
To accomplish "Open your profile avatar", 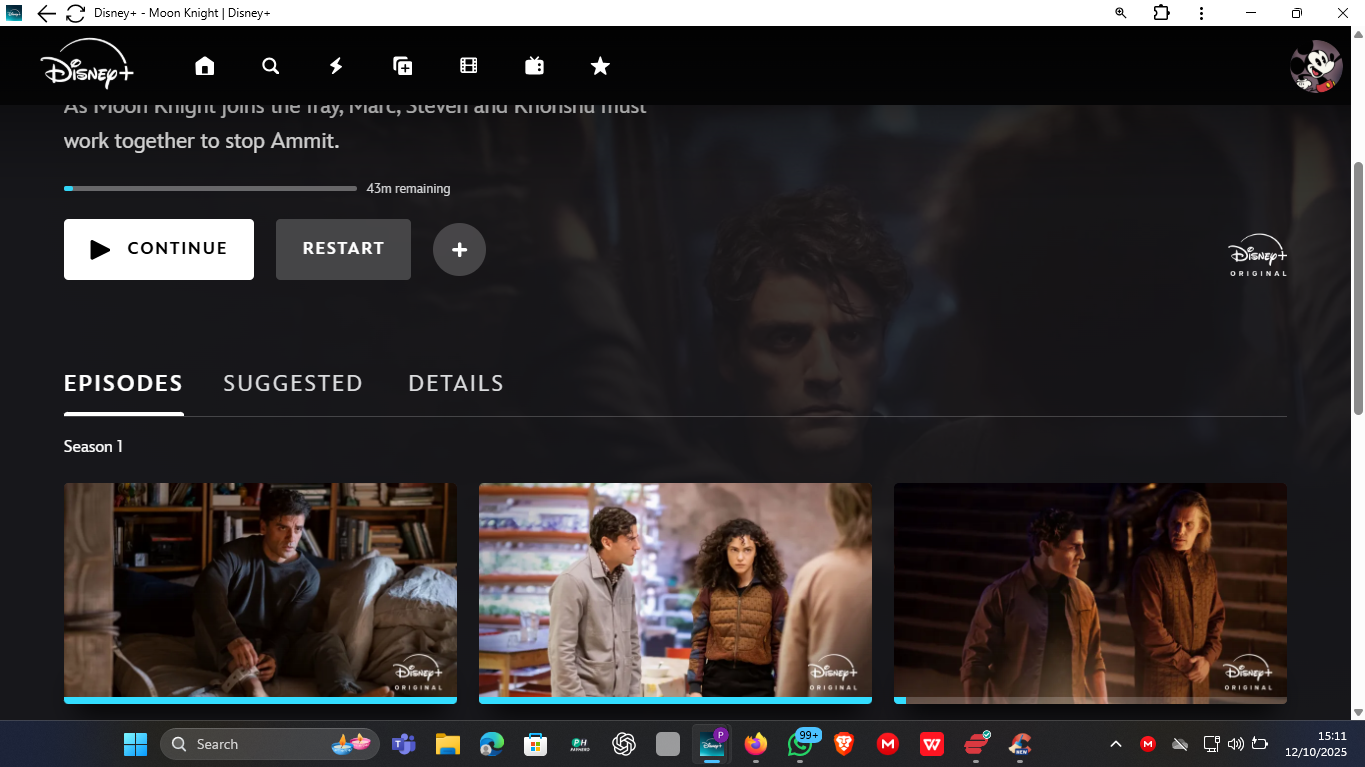I will click(x=1315, y=65).
